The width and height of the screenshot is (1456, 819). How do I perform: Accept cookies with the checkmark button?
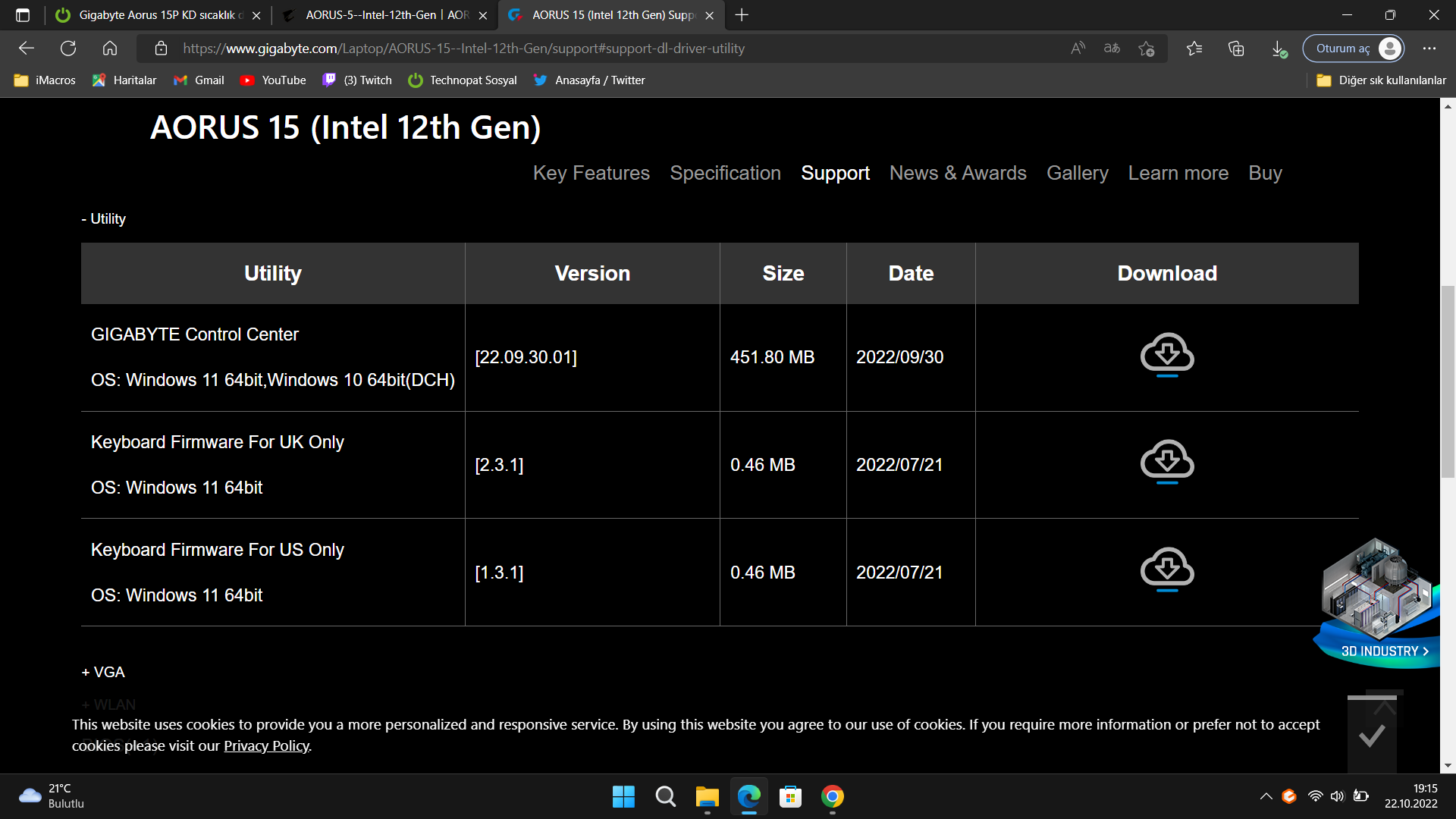pos(1371,735)
